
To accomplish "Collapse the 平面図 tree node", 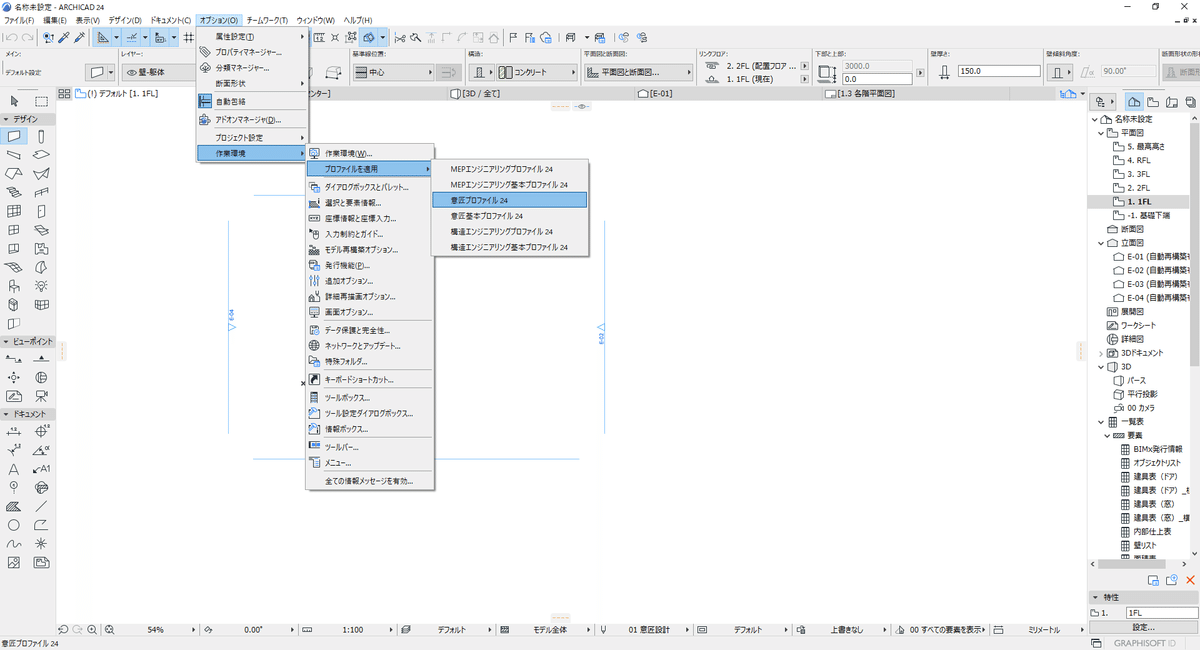I will tap(1100, 132).
